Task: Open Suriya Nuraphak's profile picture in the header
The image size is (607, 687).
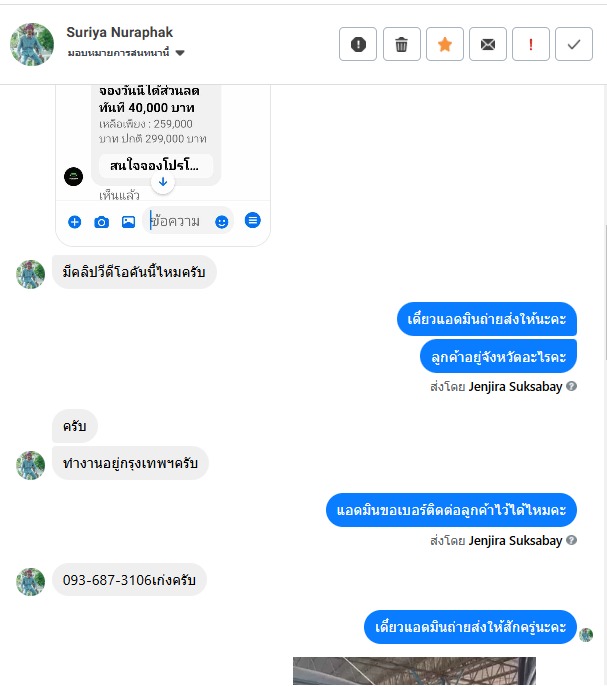Action: pyautogui.click(x=32, y=44)
